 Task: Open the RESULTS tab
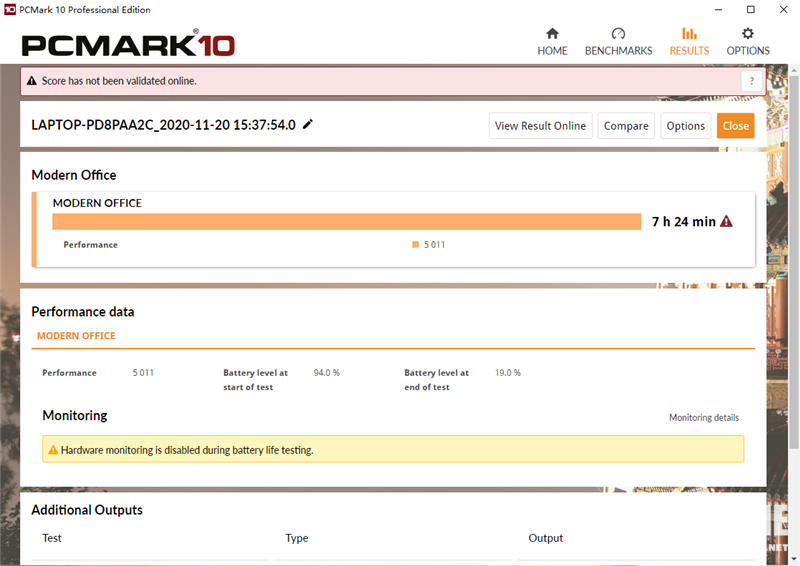[689, 42]
